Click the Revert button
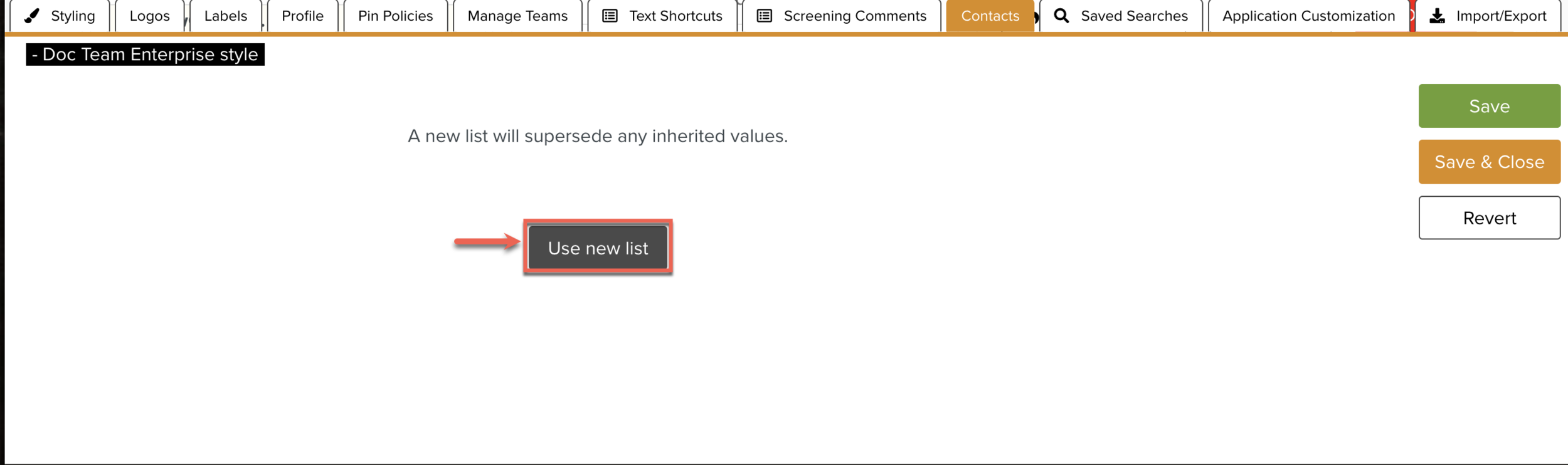Viewport: 1568px width, 465px height. (1489, 217)
